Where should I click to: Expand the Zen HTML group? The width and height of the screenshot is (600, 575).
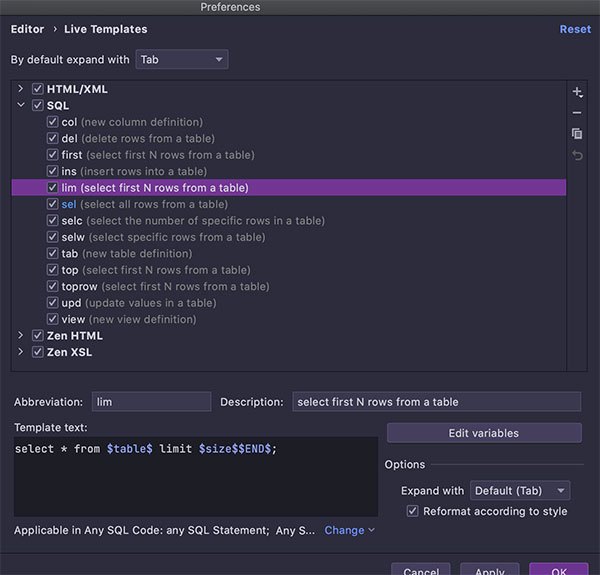(21, 336)
